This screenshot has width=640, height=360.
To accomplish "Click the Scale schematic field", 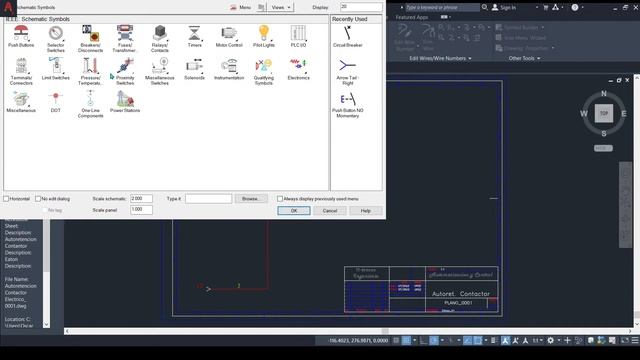I will 141,199.
